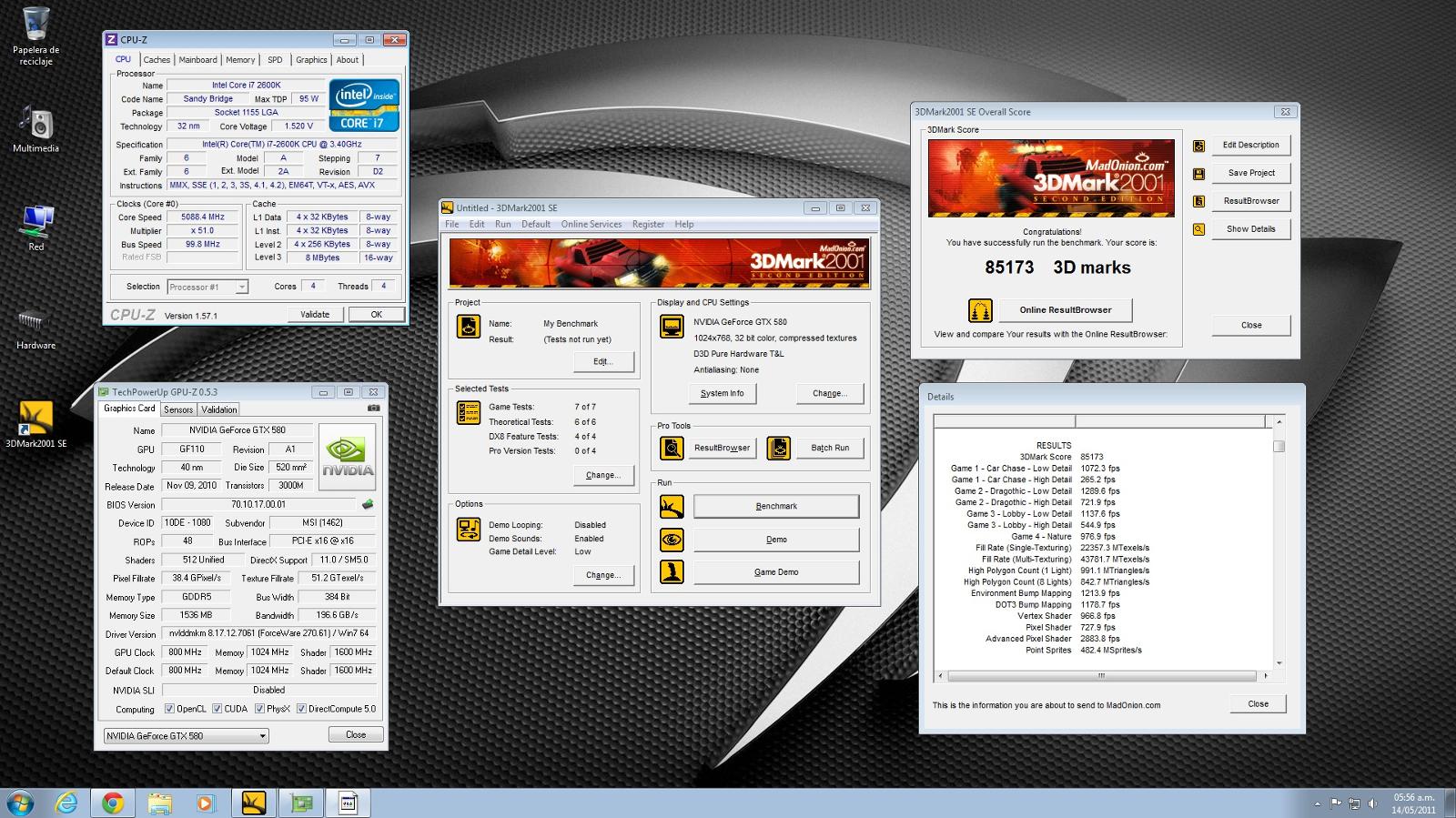Click the GPU-Z screenshot camera icon
This screenshot has width=1456, height=818.
click(x=373, y=409)
